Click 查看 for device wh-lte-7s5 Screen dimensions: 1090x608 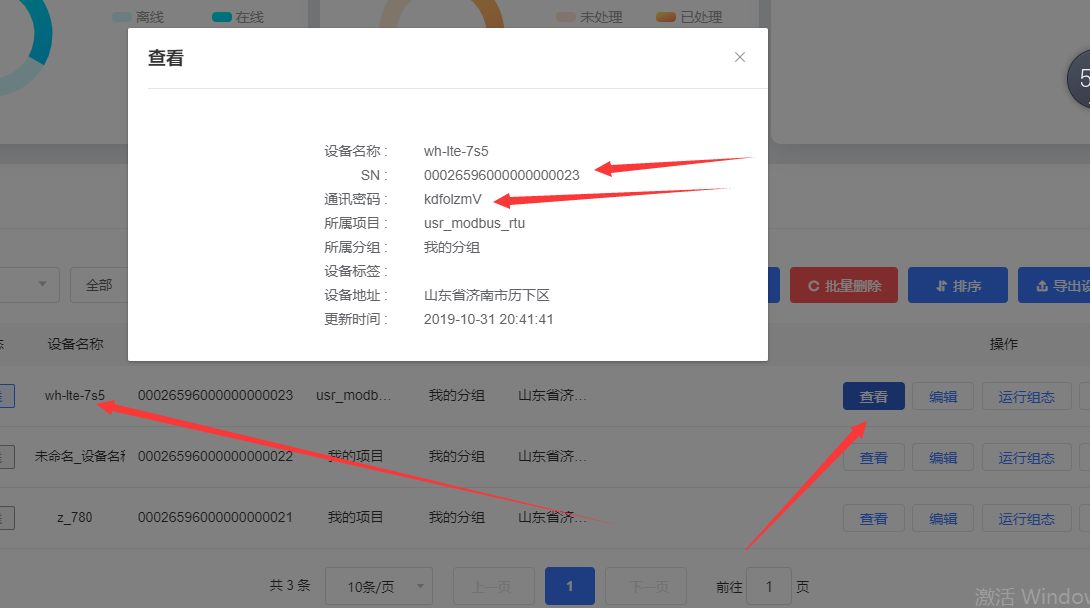coord(873,397)
